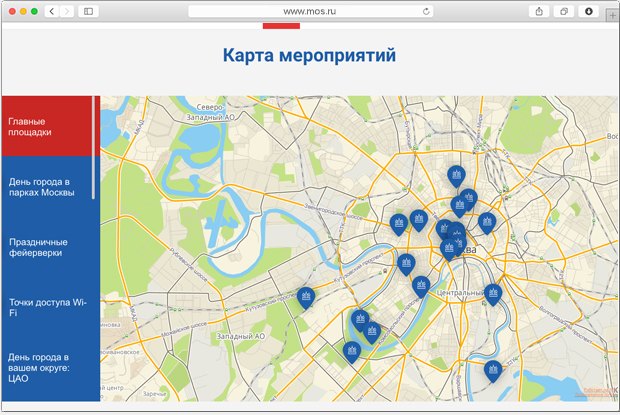Viewport: 620px width, 415px height.
Task: Select the bottom-right blue event marker
Action: point(492,371)
